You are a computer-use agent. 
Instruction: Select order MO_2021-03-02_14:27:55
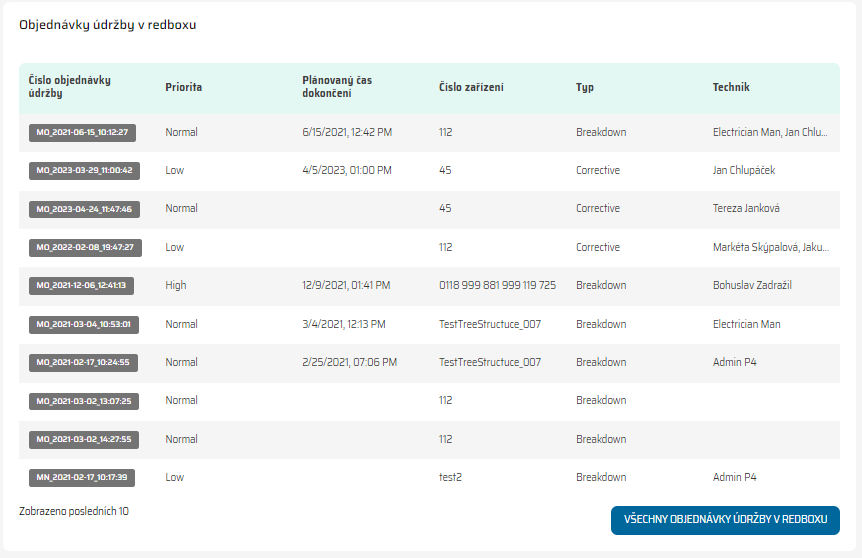[x=84, y=439]
